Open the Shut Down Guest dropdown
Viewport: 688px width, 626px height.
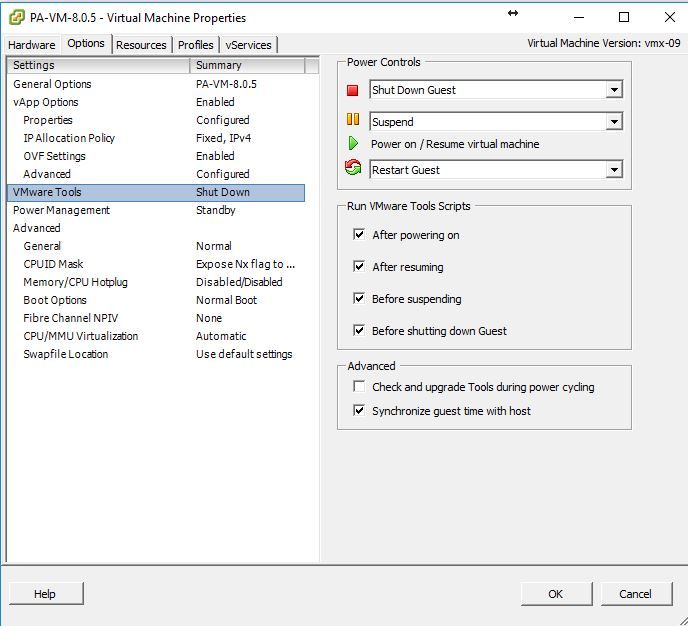coord(614,90)
